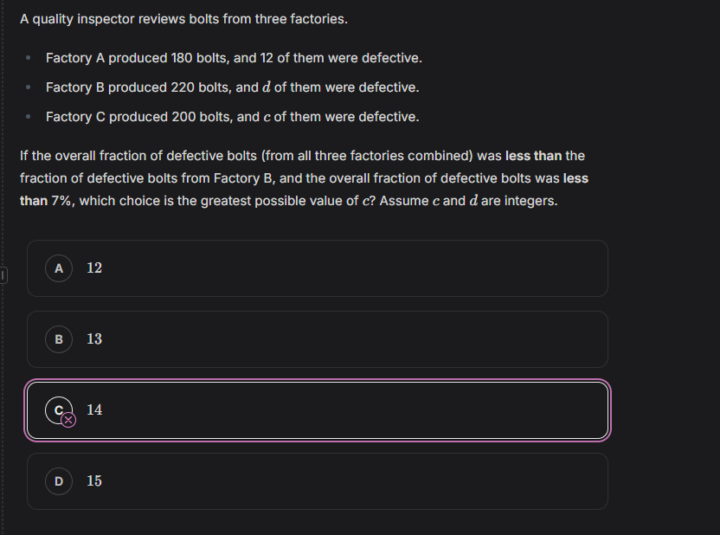Click the circled letter B badge
Viewport: 720px width, 535px height.
click(59, 339)
